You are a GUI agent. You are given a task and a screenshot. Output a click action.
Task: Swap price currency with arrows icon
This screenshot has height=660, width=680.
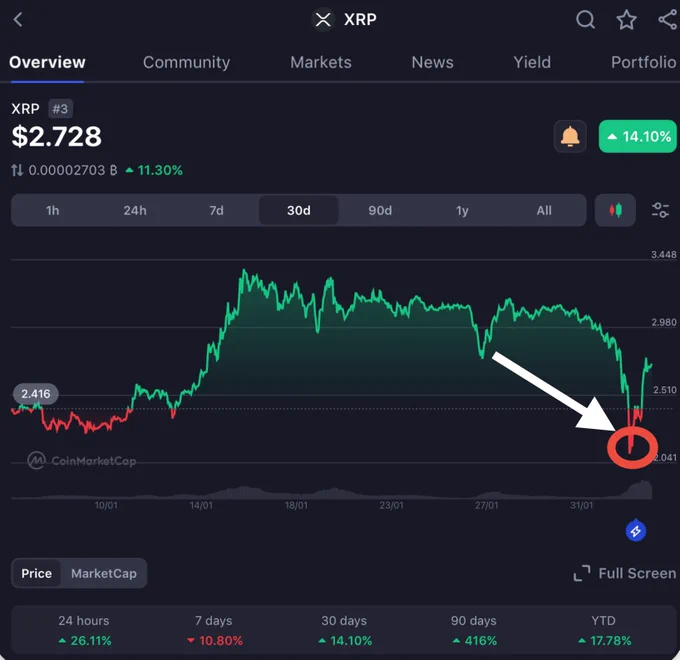pyautogui.click(x=17, y=170)
